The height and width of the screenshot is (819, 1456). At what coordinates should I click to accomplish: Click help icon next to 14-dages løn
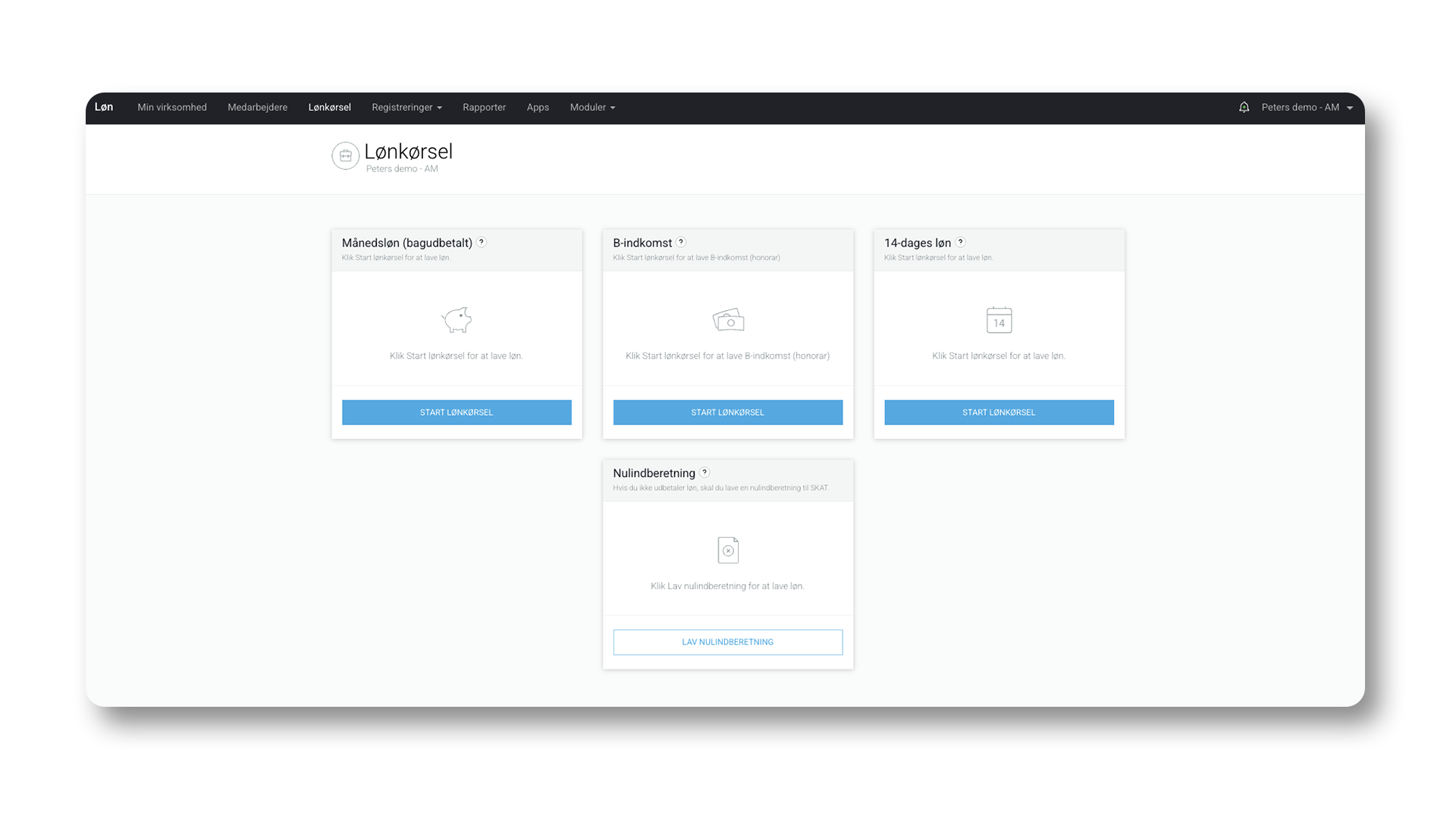tap(960, 242)
